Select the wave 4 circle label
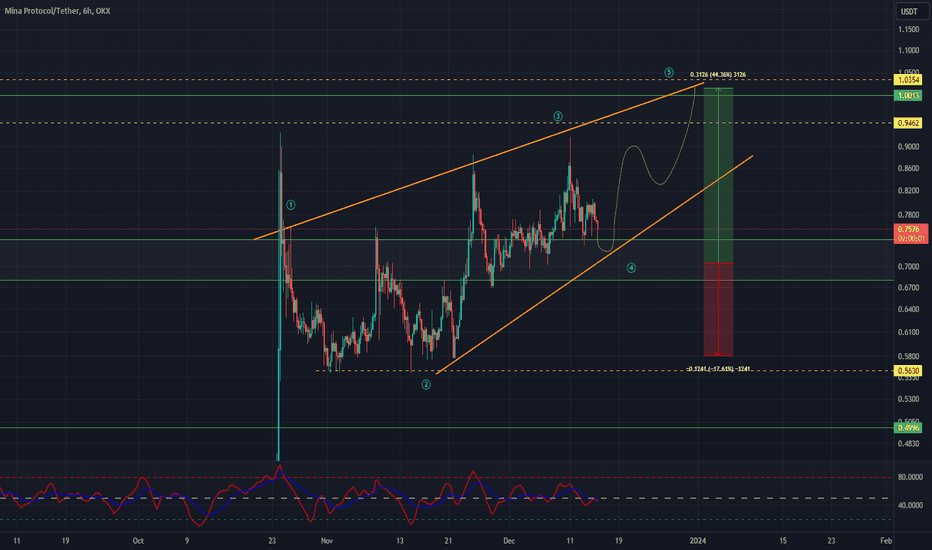The height and width of the screenshot is (550, 932). [x=631, y=268]
